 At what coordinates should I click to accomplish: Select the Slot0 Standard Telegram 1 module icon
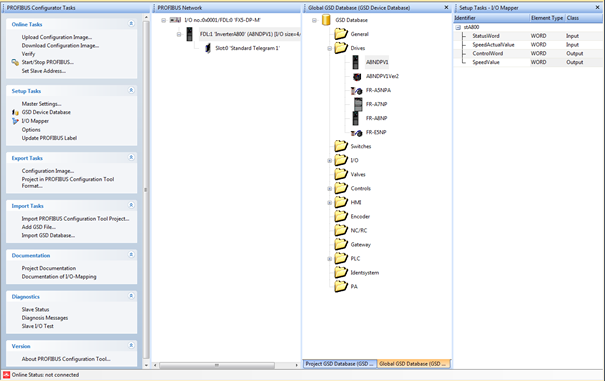[x=208, y=48]
